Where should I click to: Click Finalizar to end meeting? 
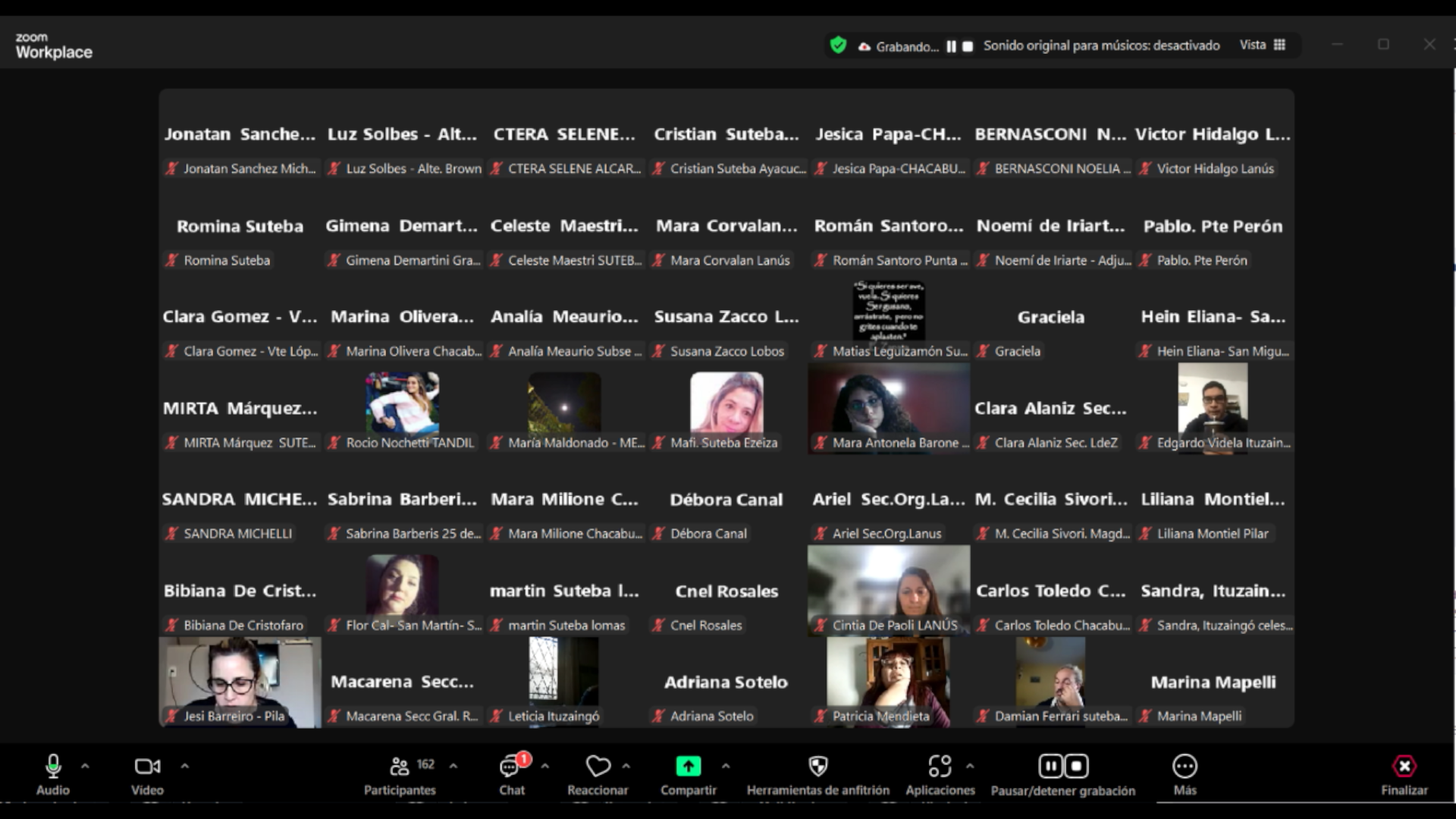pos(1404,767)
